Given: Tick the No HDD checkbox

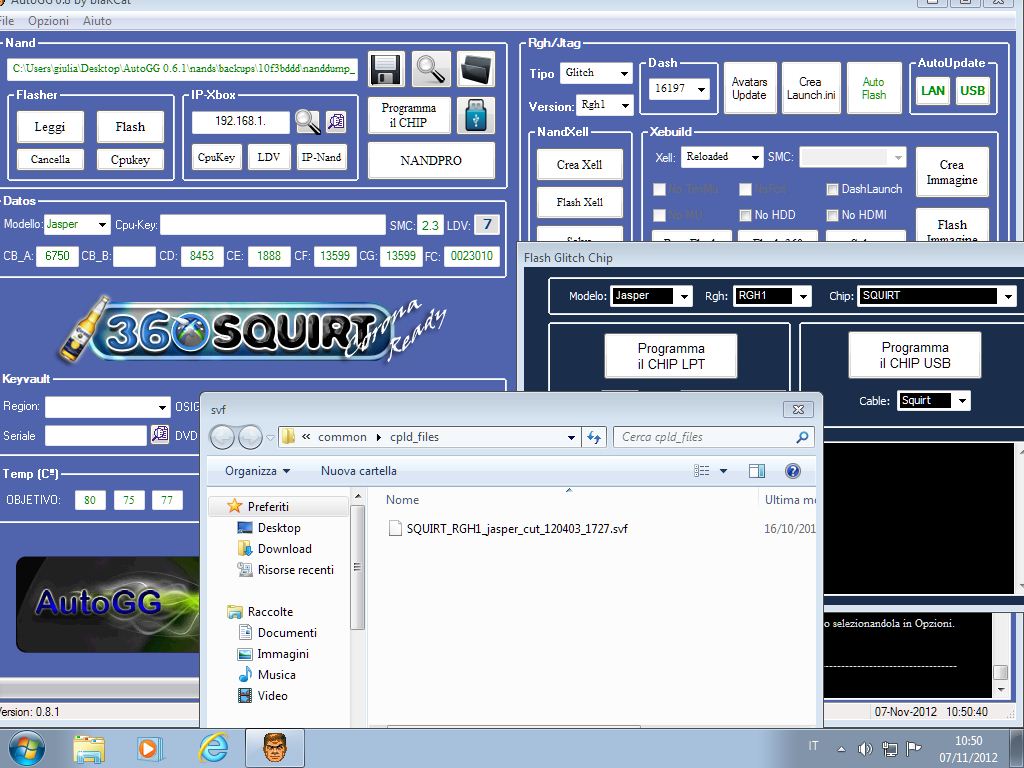Looking at the screenshot, I should (x=745, y=215).
